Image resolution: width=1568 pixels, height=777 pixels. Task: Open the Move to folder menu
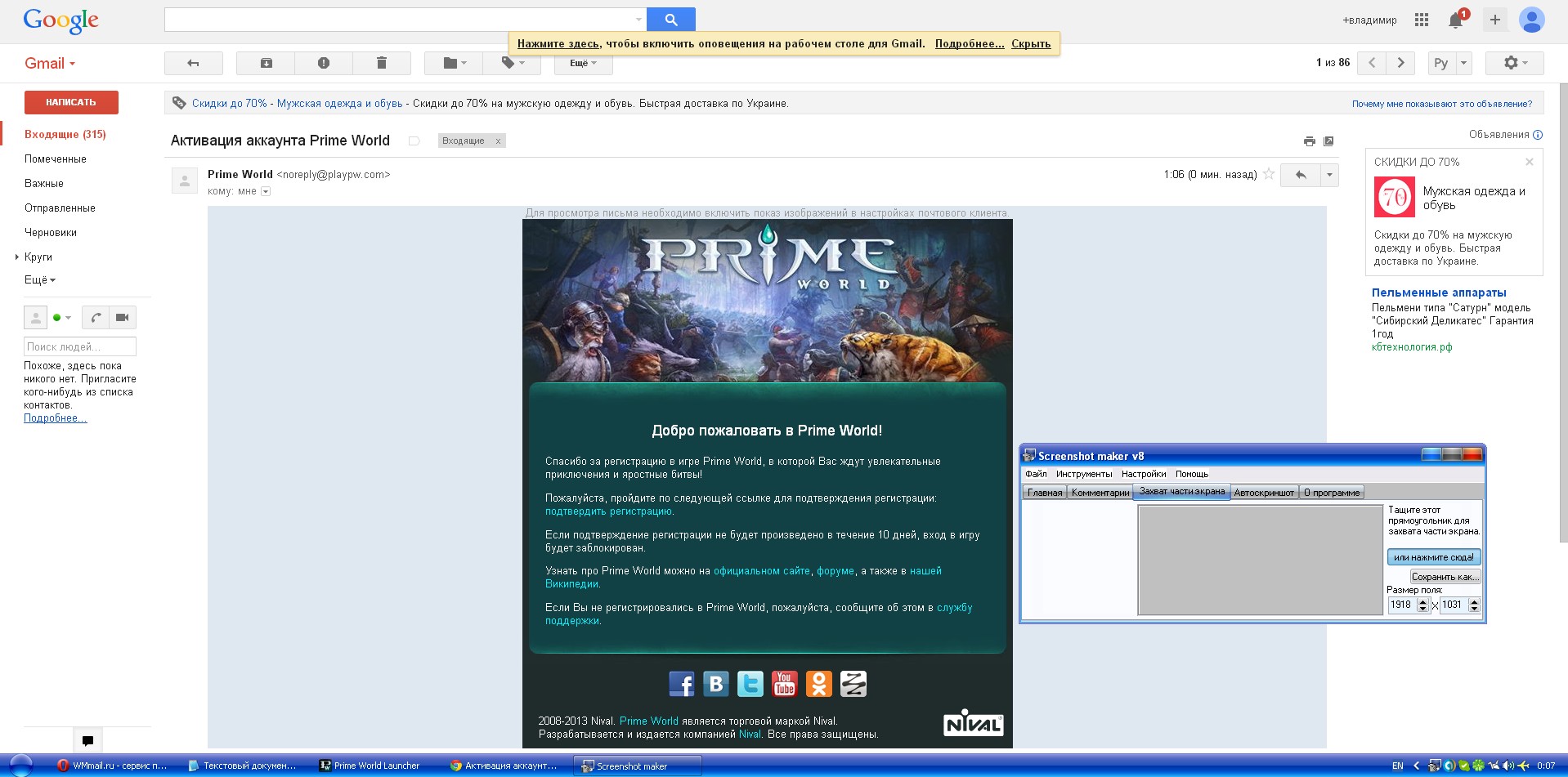pos(454,63)
